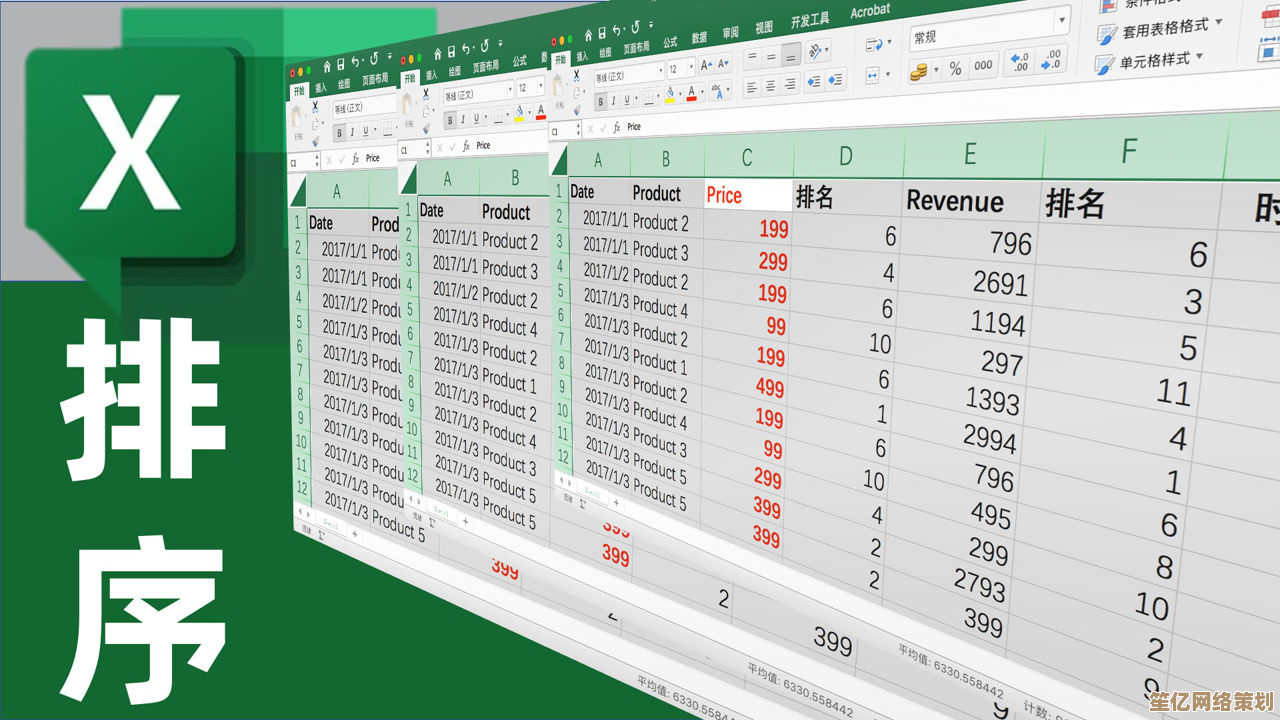Click Decrease Font Size in the front window
Image resolution: width=1280 pixels, height=720 pixels.
point(723,63)
